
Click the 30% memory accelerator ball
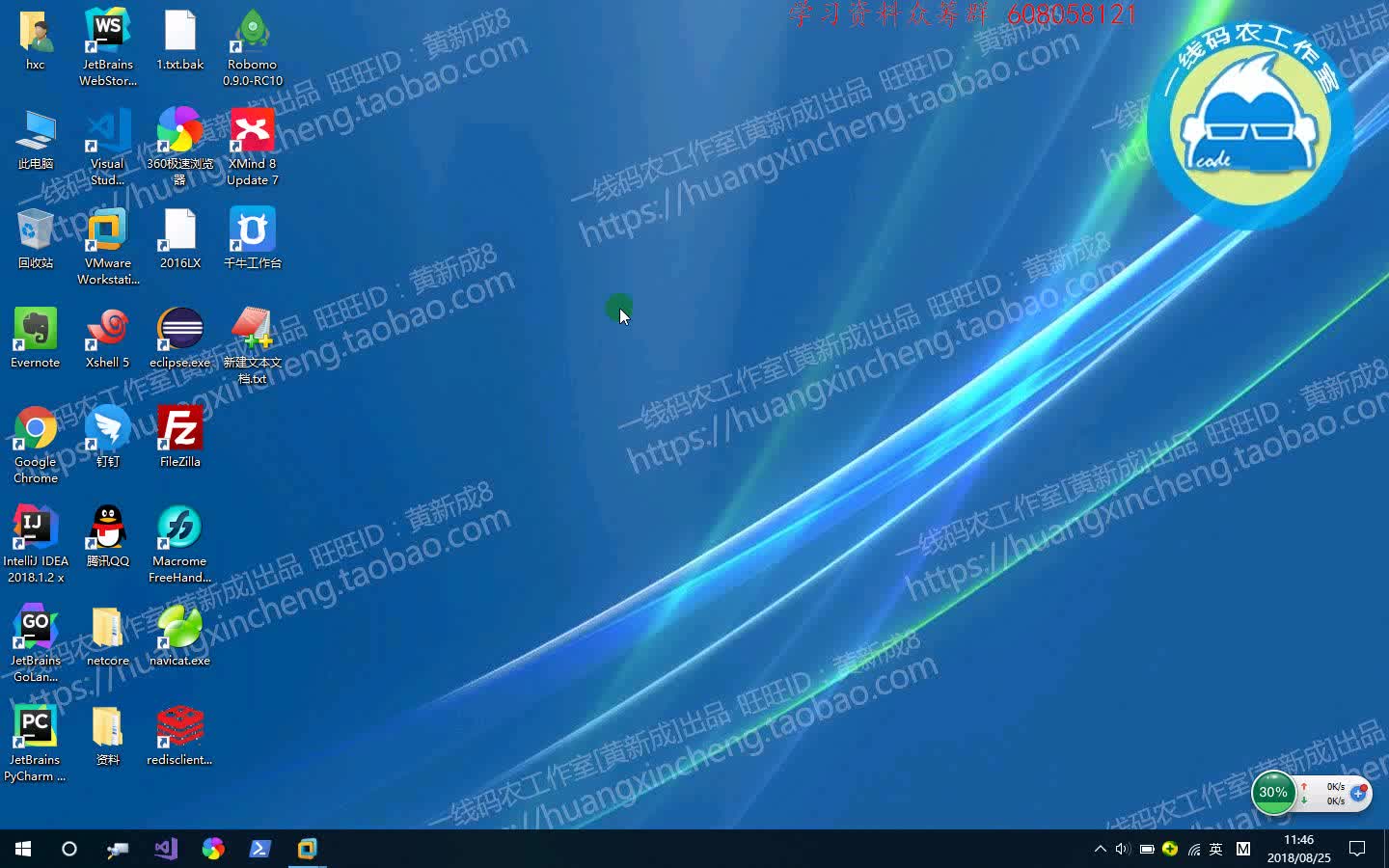pyautogui.click(x=1273, y=793)
